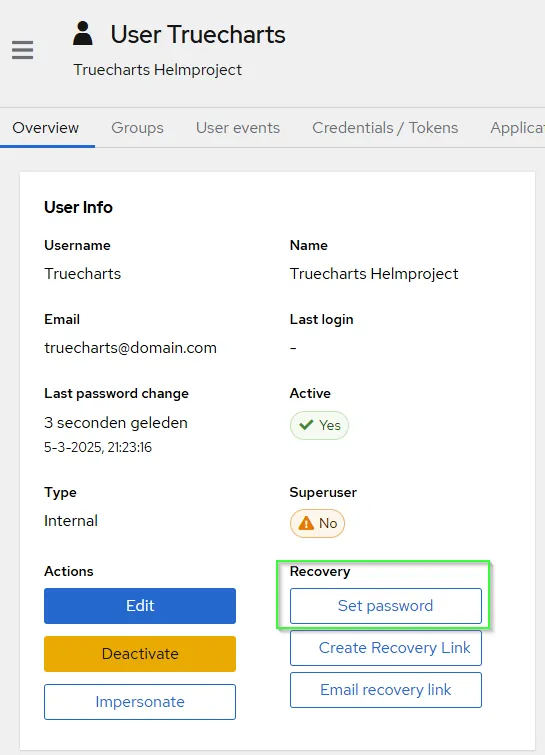Click Set password under Recovery
The height and width of the screenshot is (755, 545).
pos(386,606)
